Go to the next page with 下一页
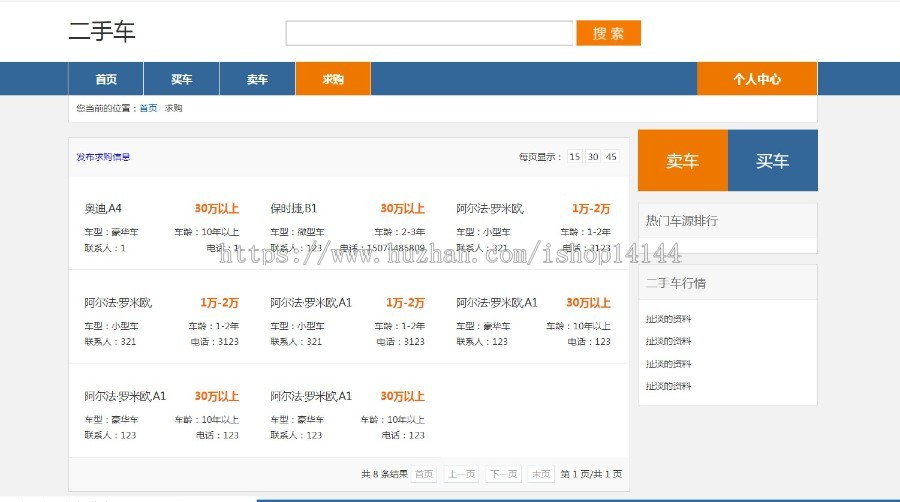The image size is (900, 502). (x=503, y=474)
